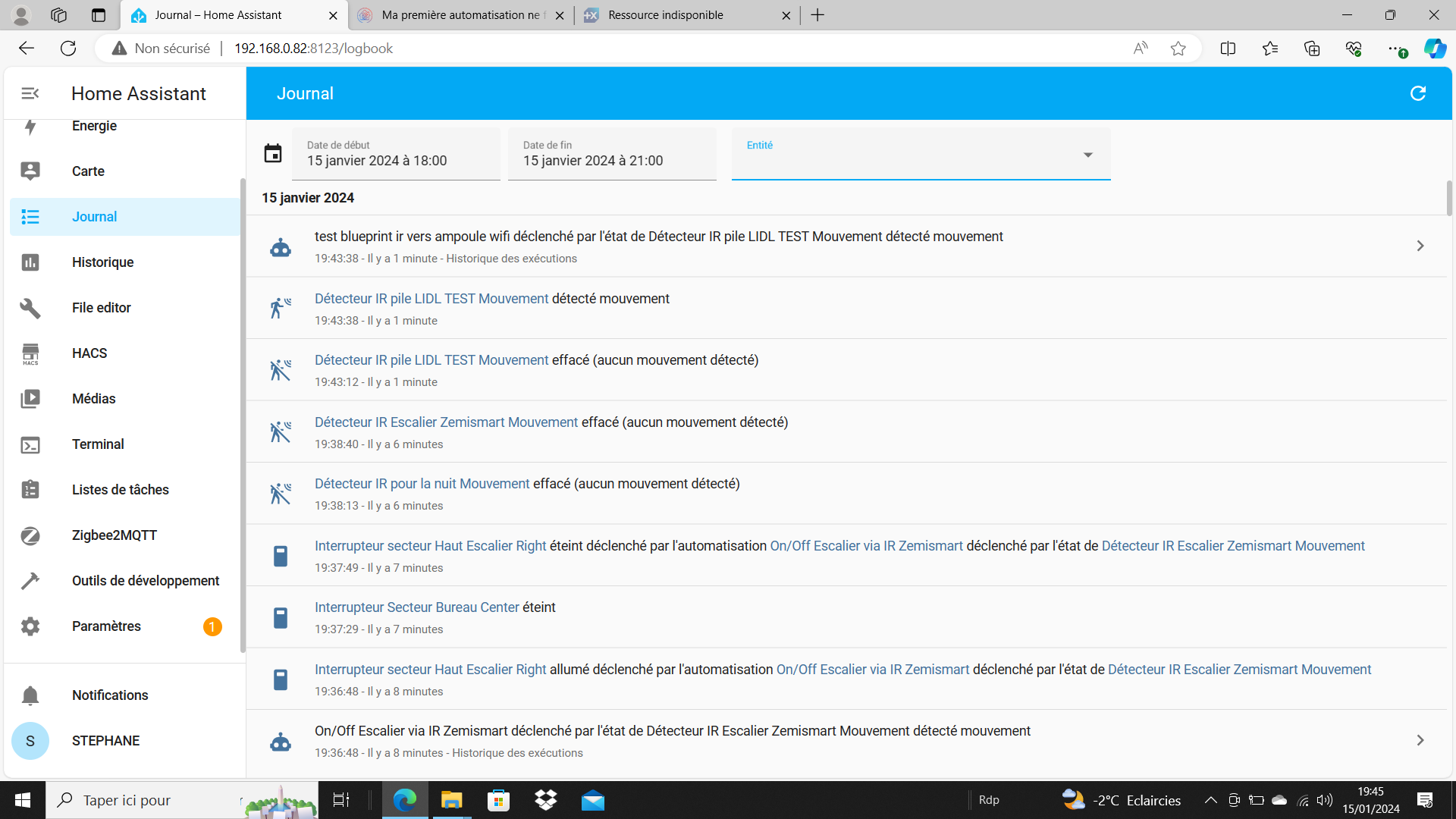Open HACS store in sidebar
The width and height of the screenshot is (1456, 819).
(89, 353)
